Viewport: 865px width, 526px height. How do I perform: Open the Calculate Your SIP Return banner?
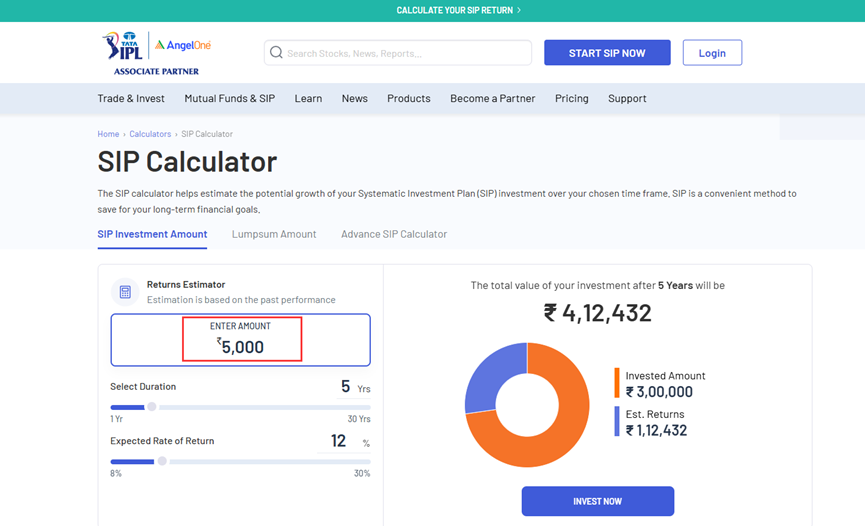coord(458,10)
